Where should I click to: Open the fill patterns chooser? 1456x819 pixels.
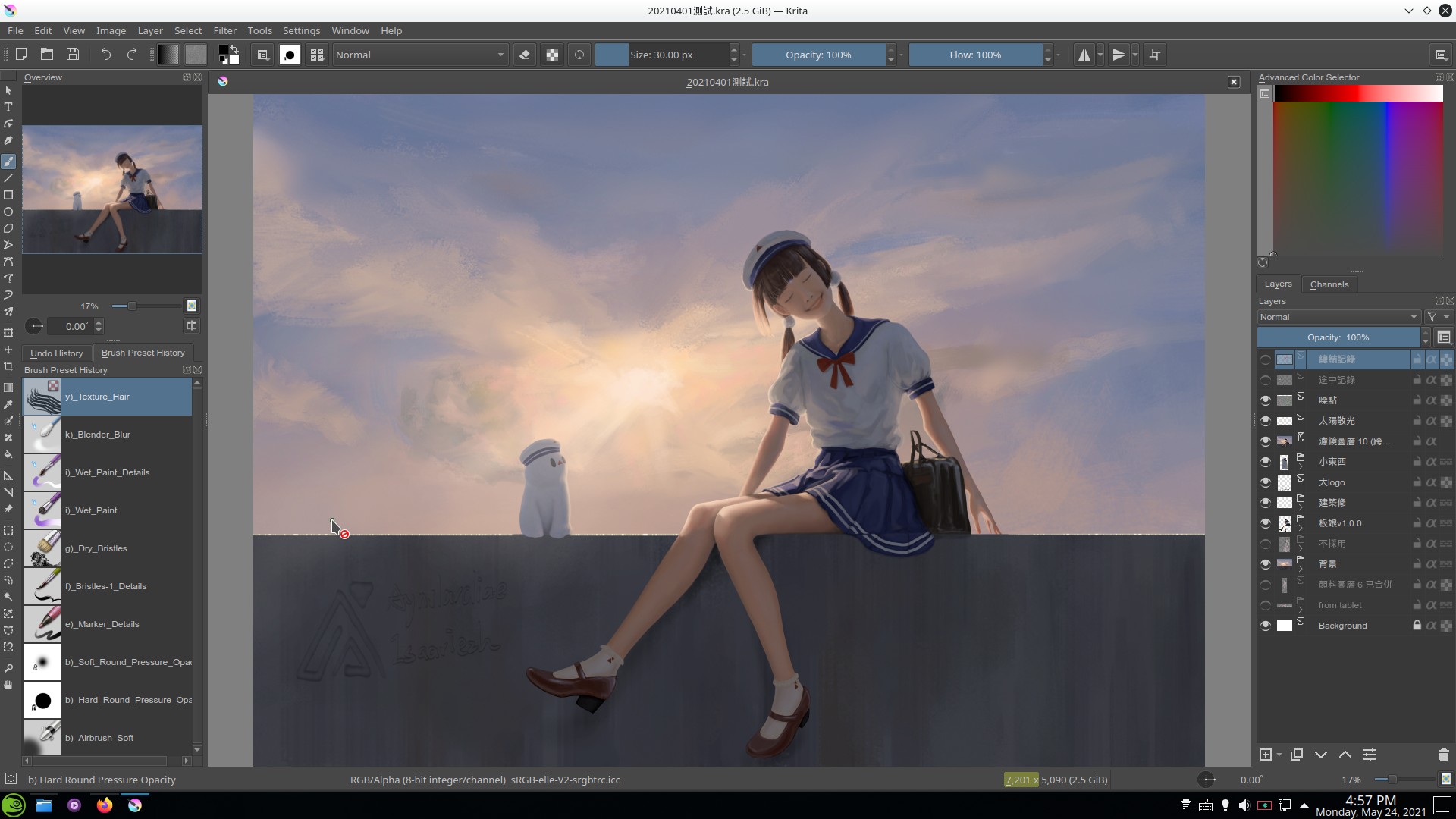click(196, 55)
